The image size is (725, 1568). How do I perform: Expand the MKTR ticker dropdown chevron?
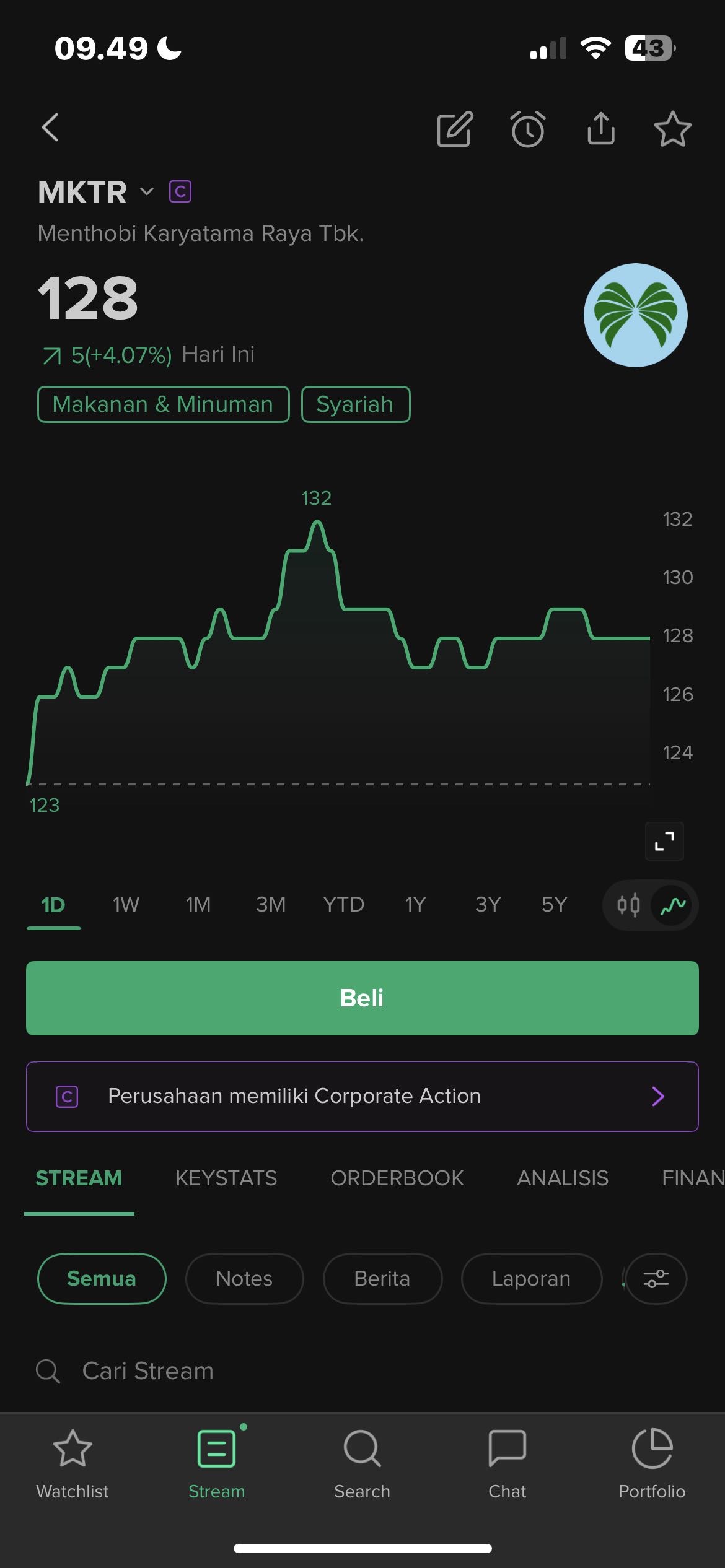pyautogui.click(x=147, y=191)
